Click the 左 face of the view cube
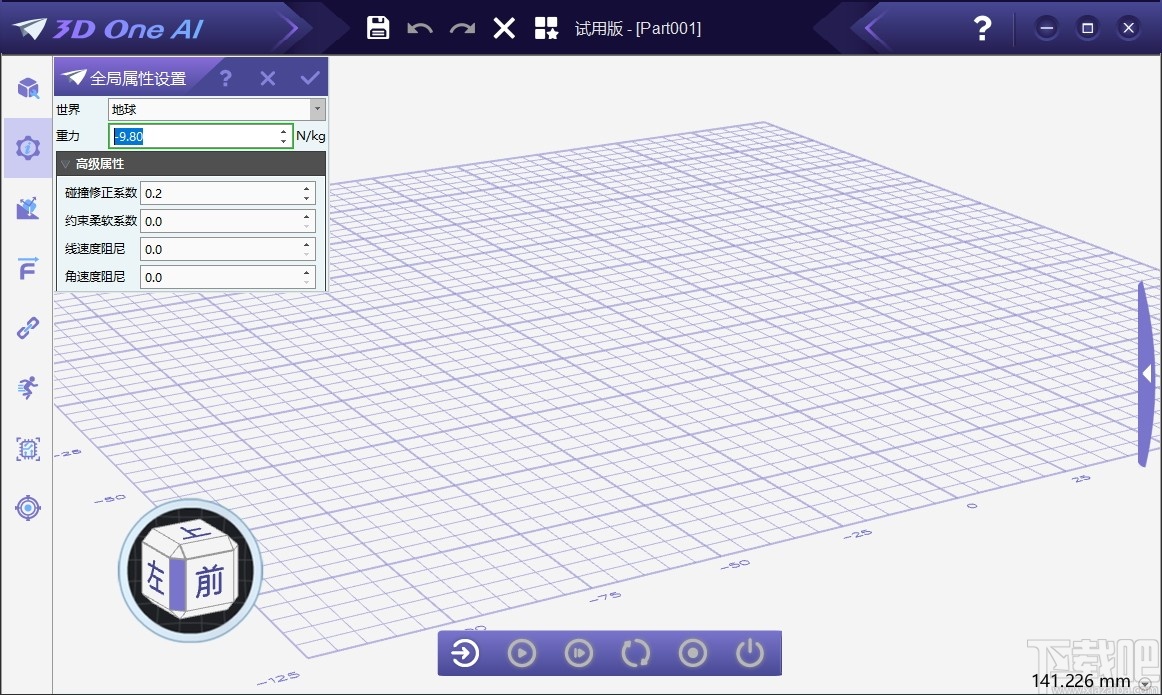The image size is (1162, 695). 156,577
